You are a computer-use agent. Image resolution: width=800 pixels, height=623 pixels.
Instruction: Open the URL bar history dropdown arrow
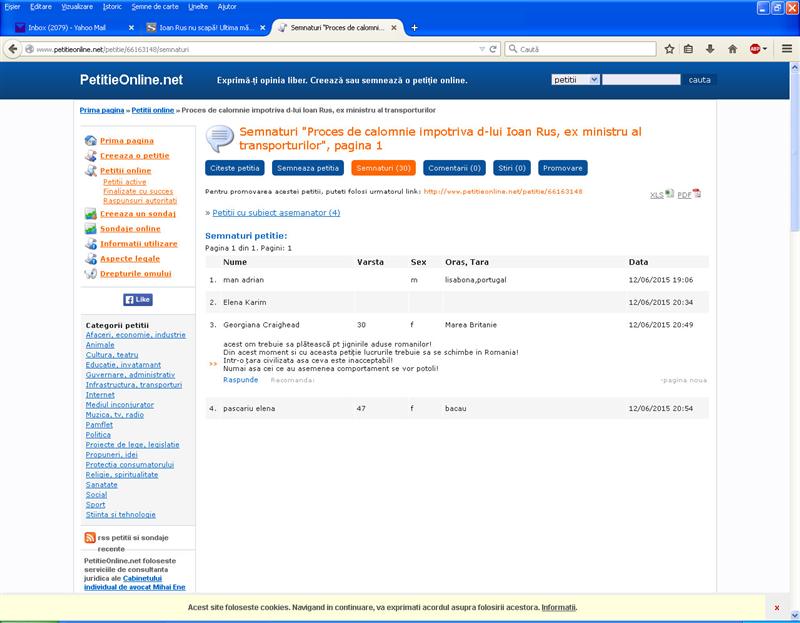coord(482,49)
